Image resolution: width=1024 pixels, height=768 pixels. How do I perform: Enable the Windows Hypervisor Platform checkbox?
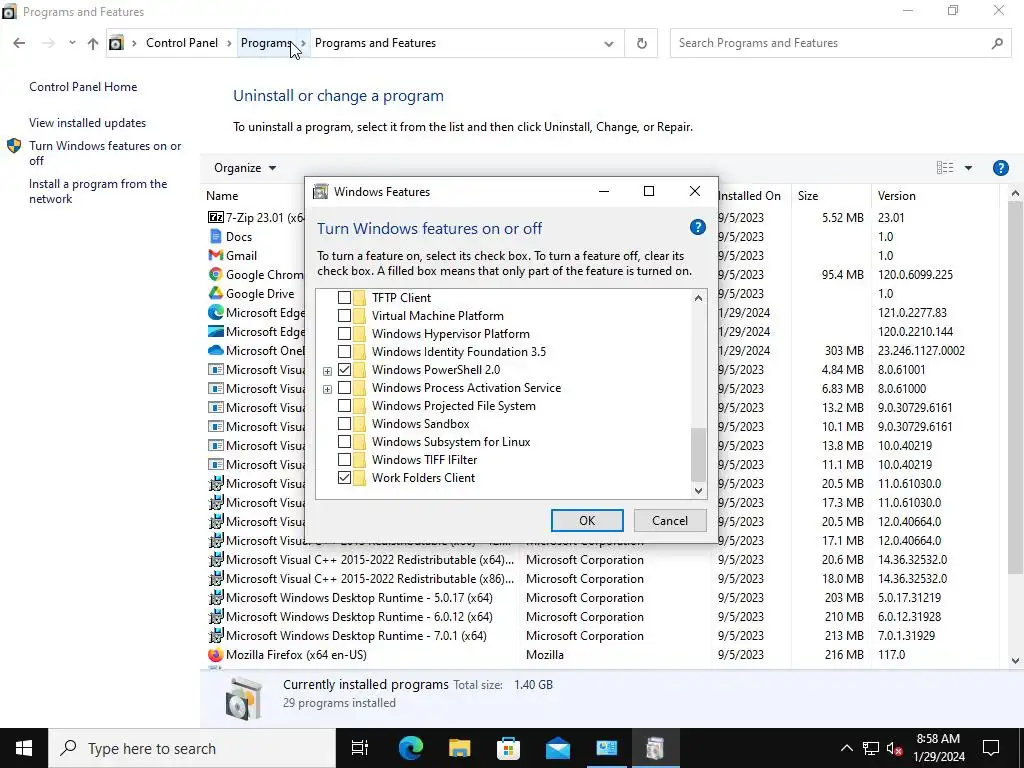344,334
